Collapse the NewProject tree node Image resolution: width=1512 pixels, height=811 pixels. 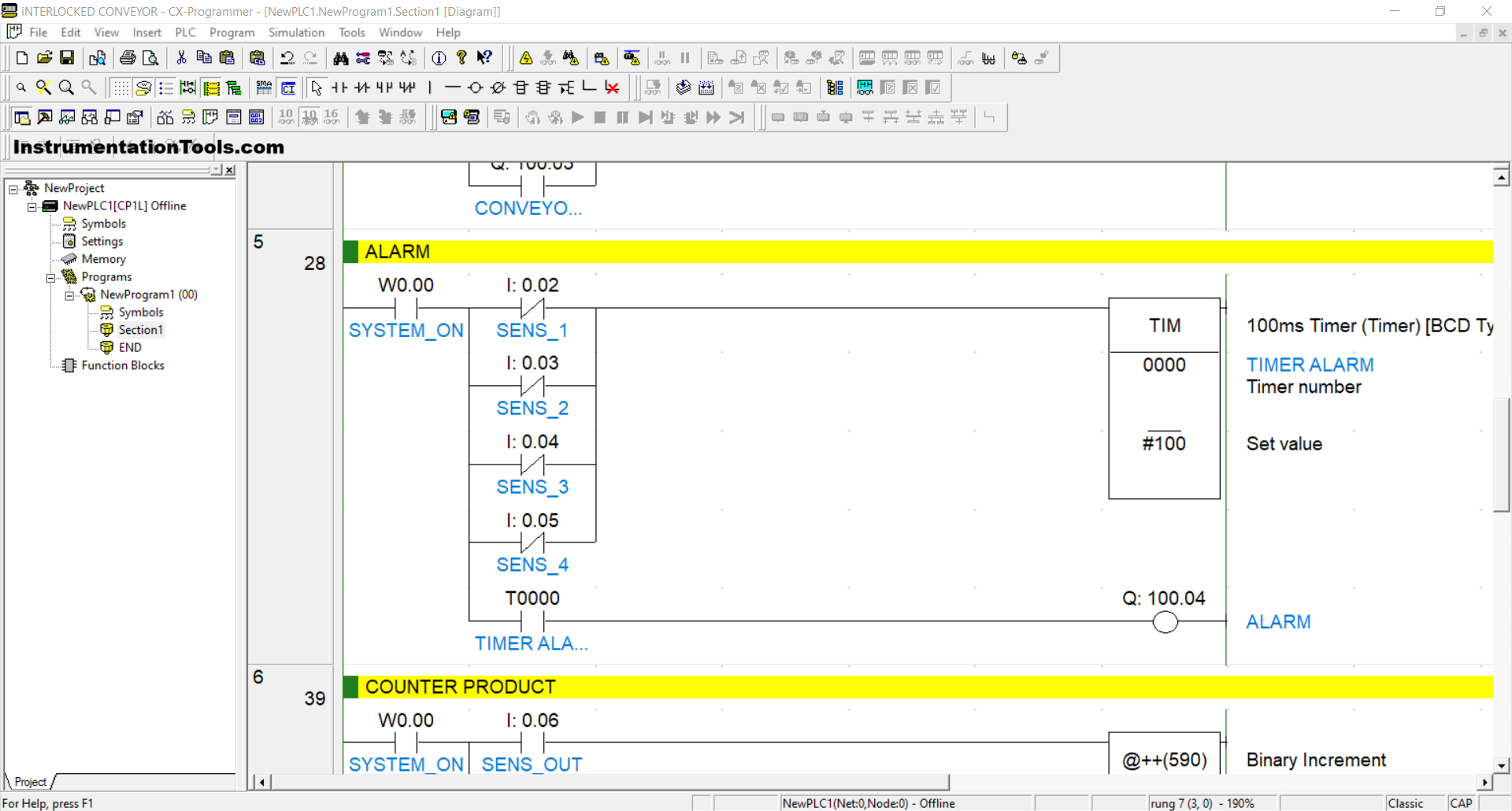point(13,188)
